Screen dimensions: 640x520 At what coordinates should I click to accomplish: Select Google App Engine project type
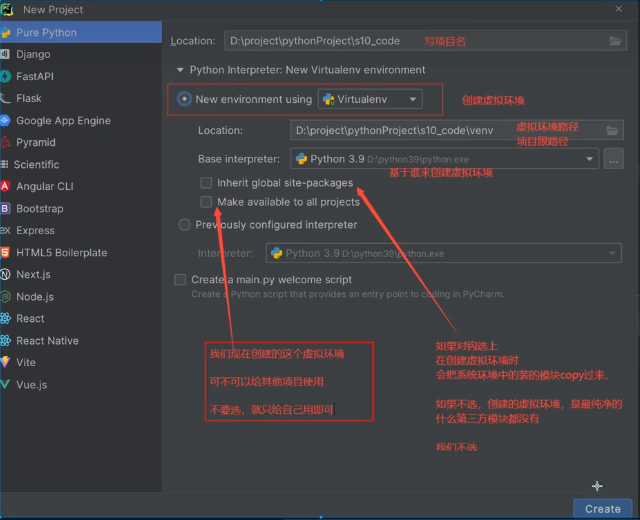81,120
